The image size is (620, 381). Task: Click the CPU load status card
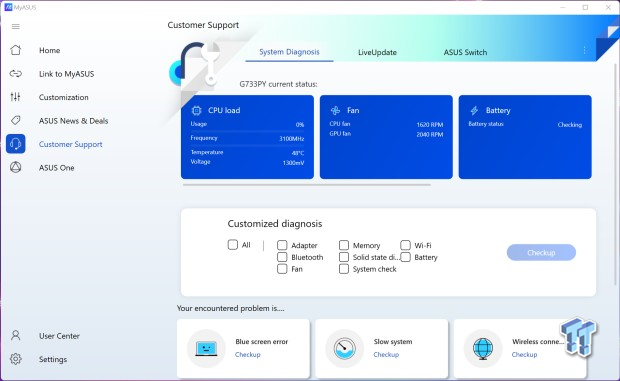(x=247, y=137)
